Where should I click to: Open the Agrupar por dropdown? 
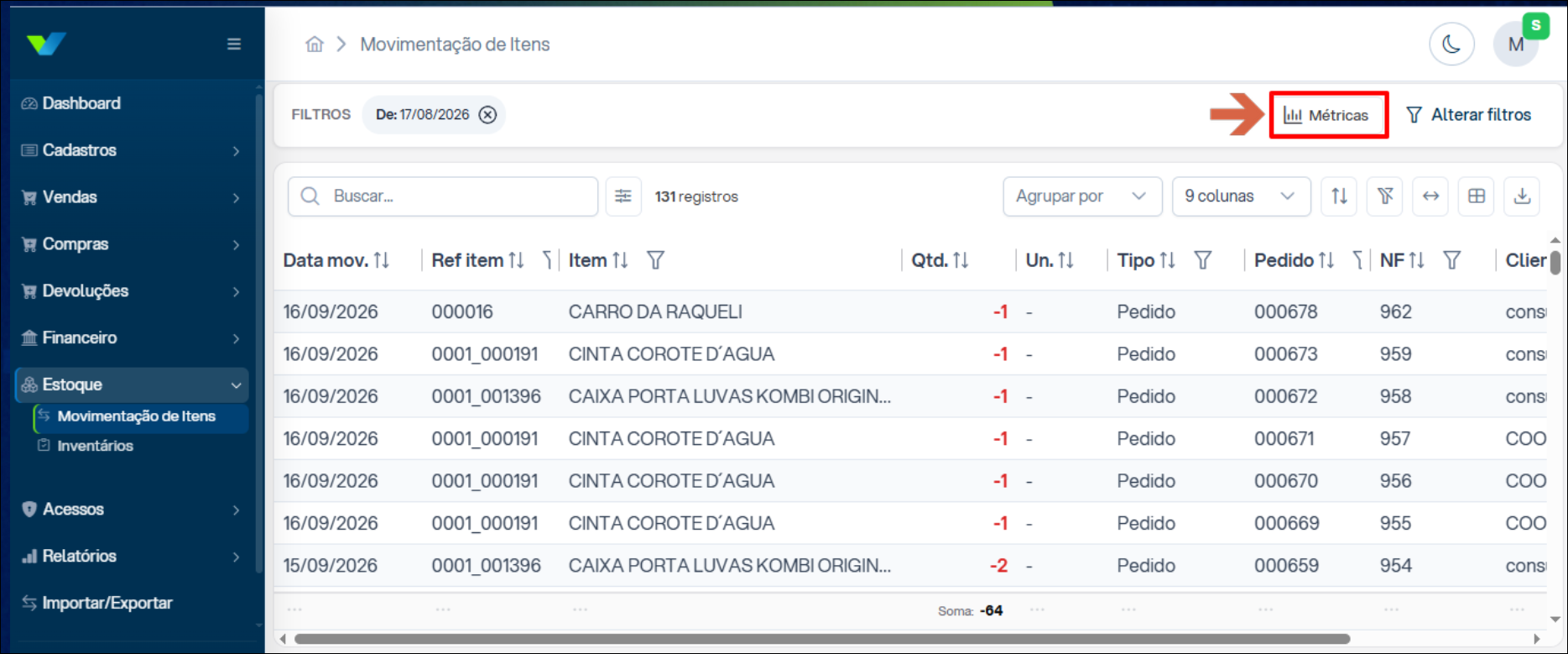click(1082, 196)
